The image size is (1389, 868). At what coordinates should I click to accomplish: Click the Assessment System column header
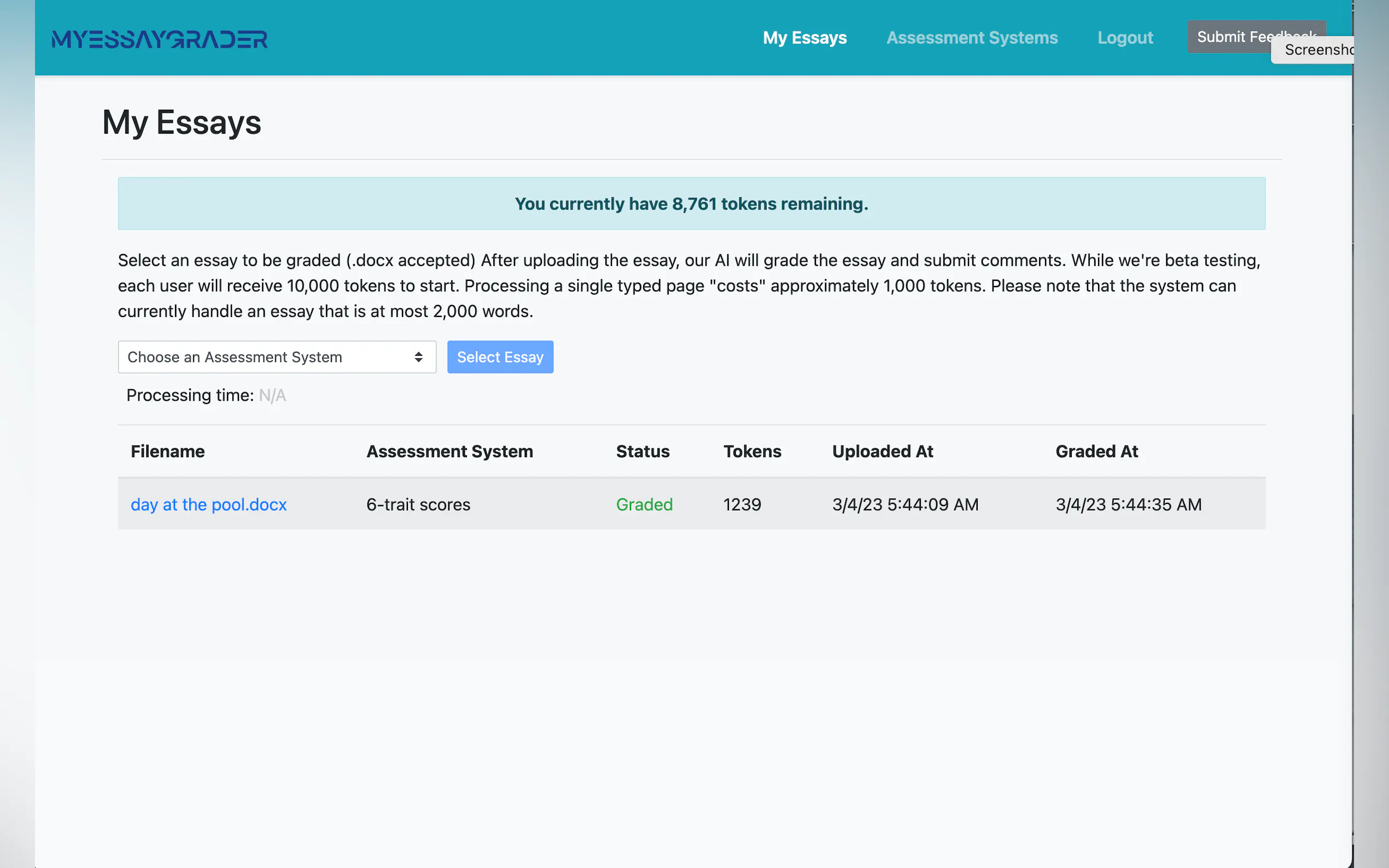click(450, 451)
